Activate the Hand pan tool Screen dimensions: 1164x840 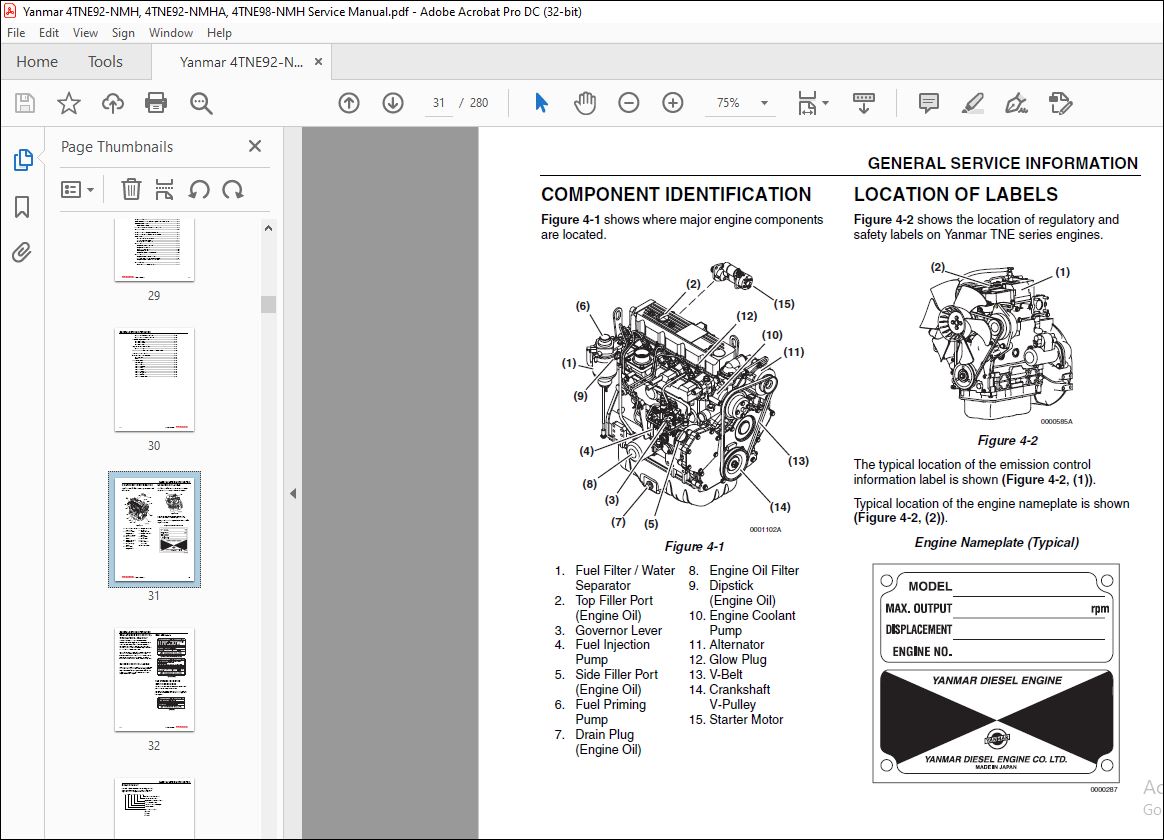click(x=585, y=103)
